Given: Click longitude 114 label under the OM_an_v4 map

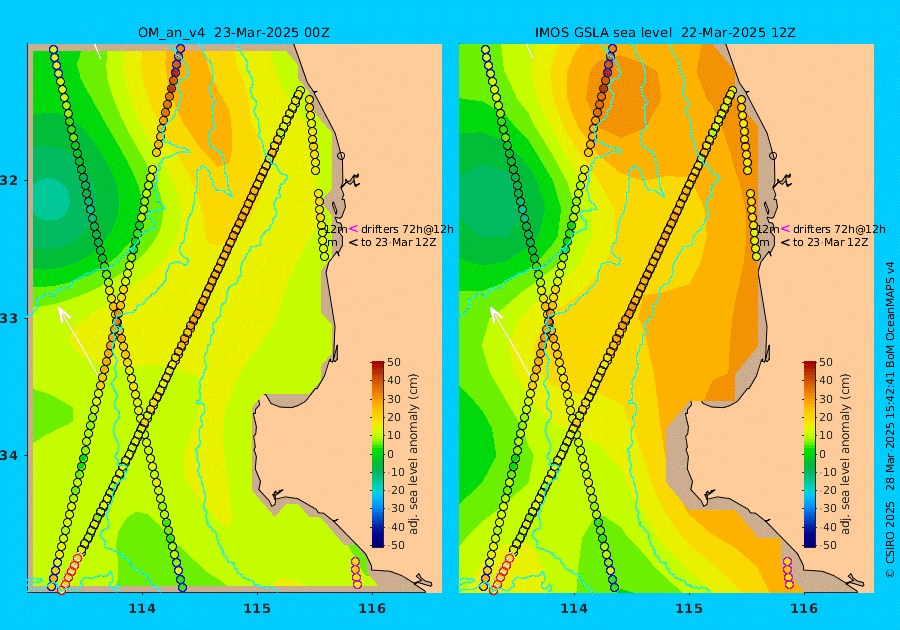Looking at the screenshot, I should [142, 608].
